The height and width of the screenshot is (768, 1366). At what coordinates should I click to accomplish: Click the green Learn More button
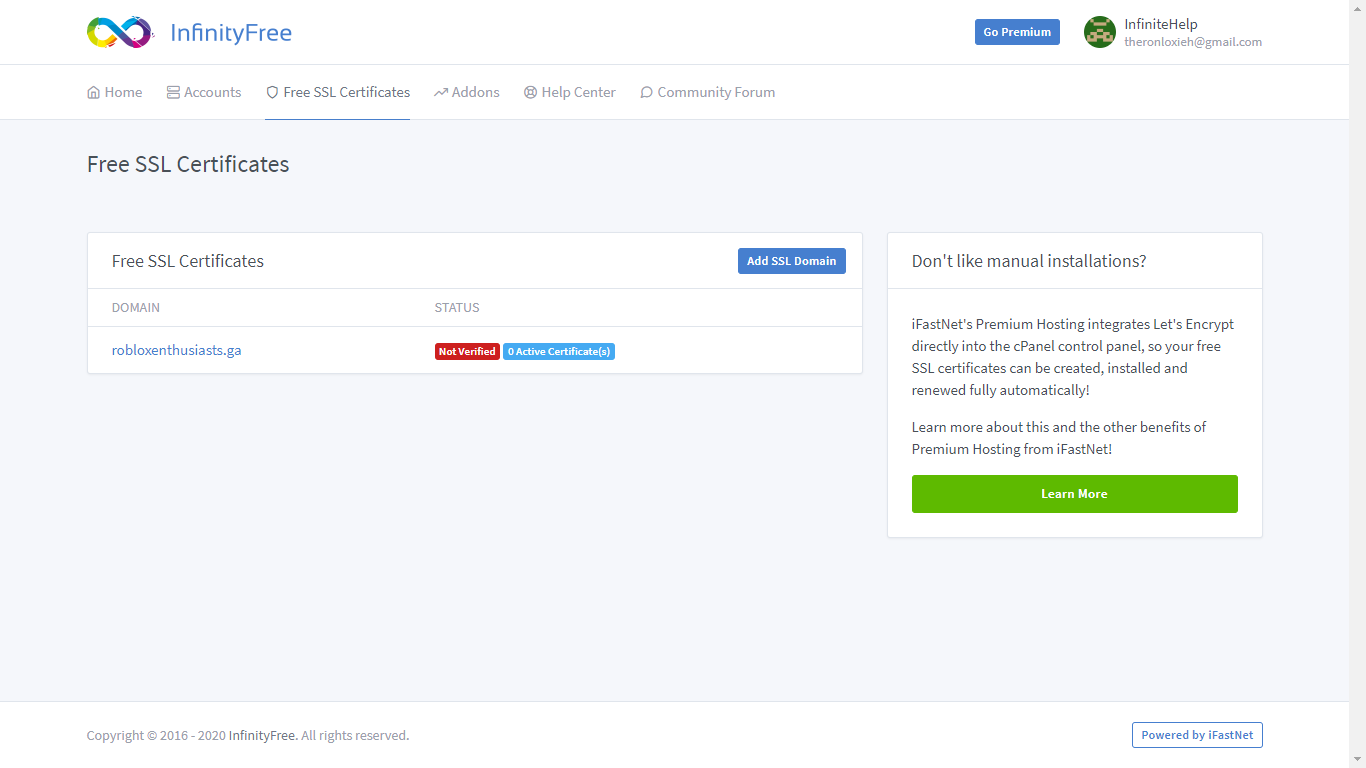[1075, 494]
